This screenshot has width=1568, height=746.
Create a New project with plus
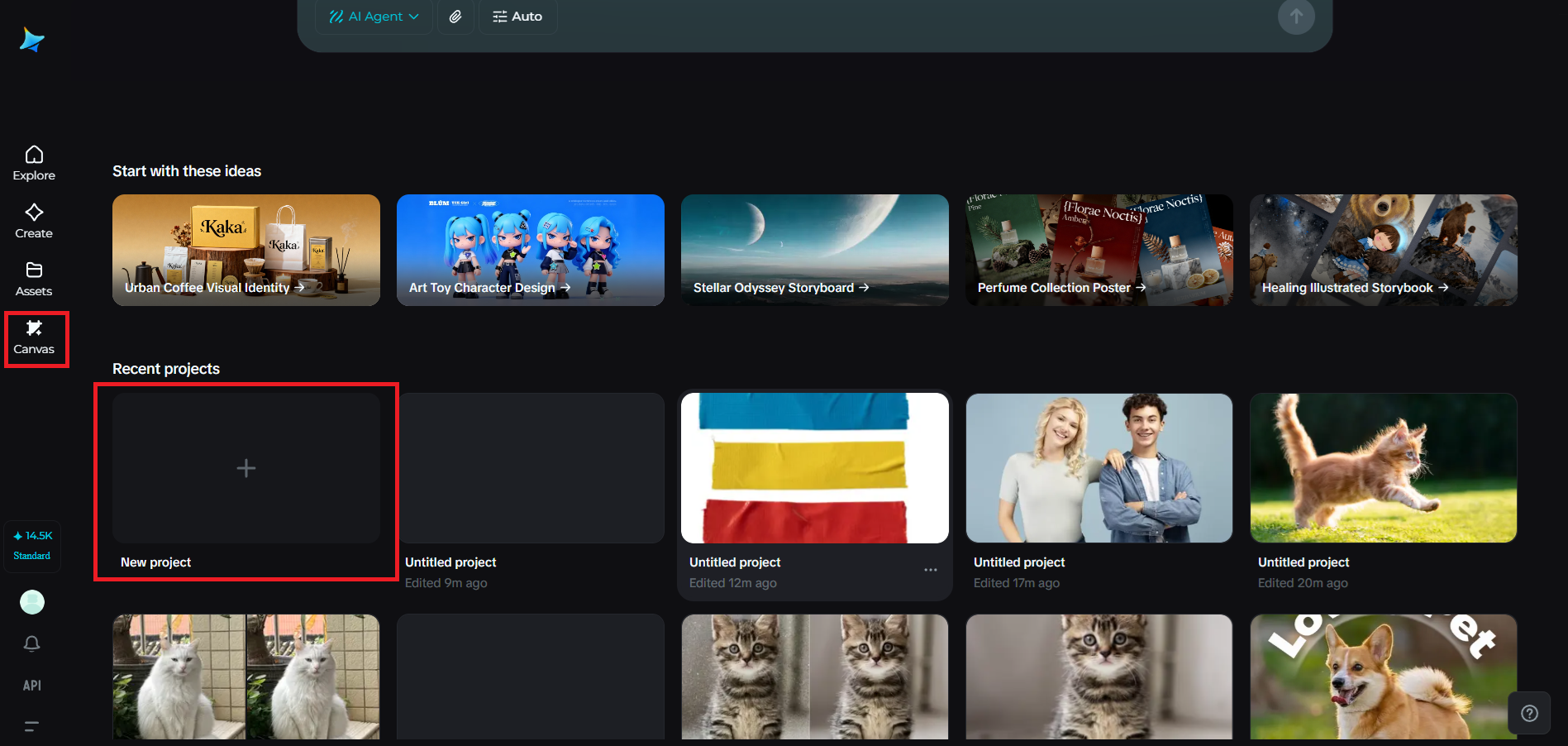[x=246, y=468]
